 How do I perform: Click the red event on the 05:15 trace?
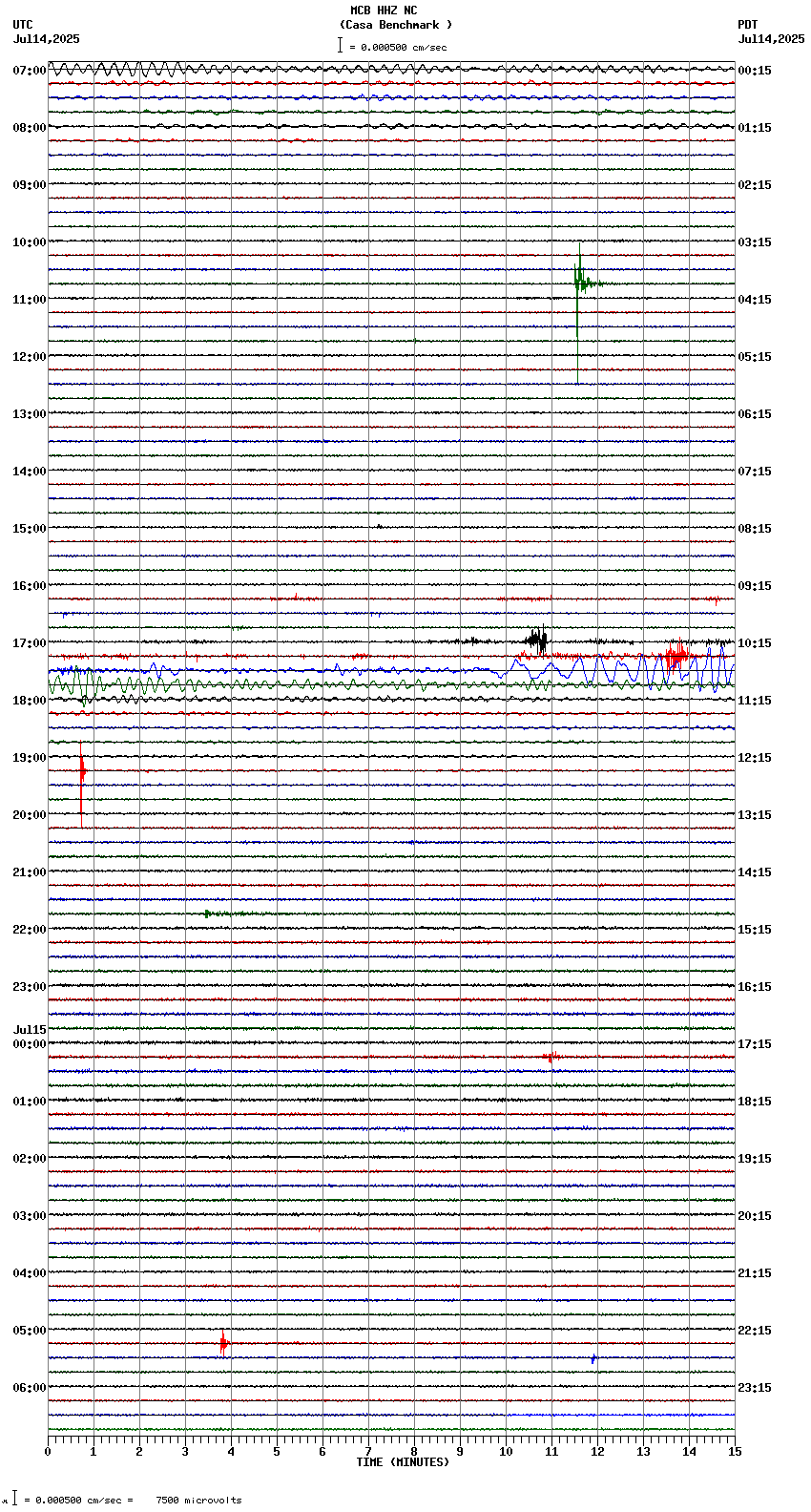pyautogui.click(x=224, y=1344)
